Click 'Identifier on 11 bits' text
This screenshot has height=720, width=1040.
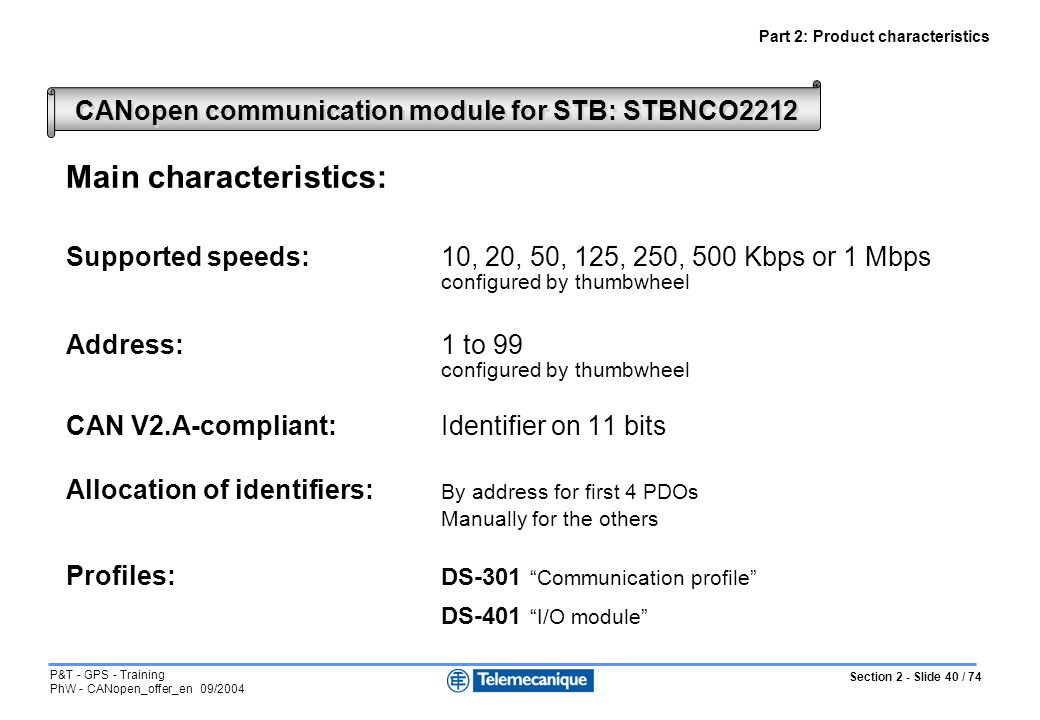(x=553, y=426)
